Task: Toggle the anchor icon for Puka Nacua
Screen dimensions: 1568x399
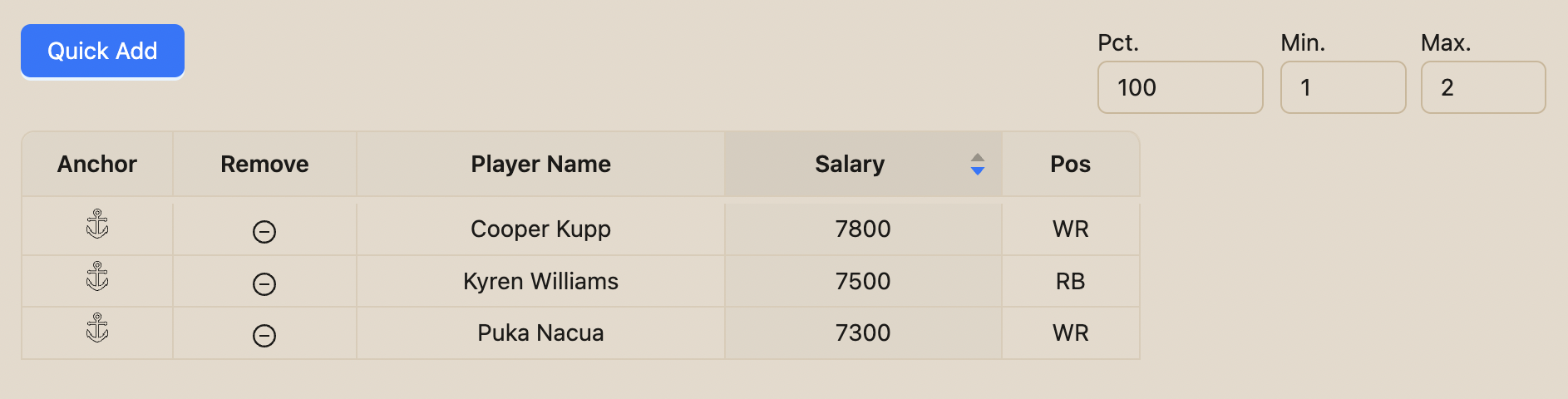Action: 97,328
